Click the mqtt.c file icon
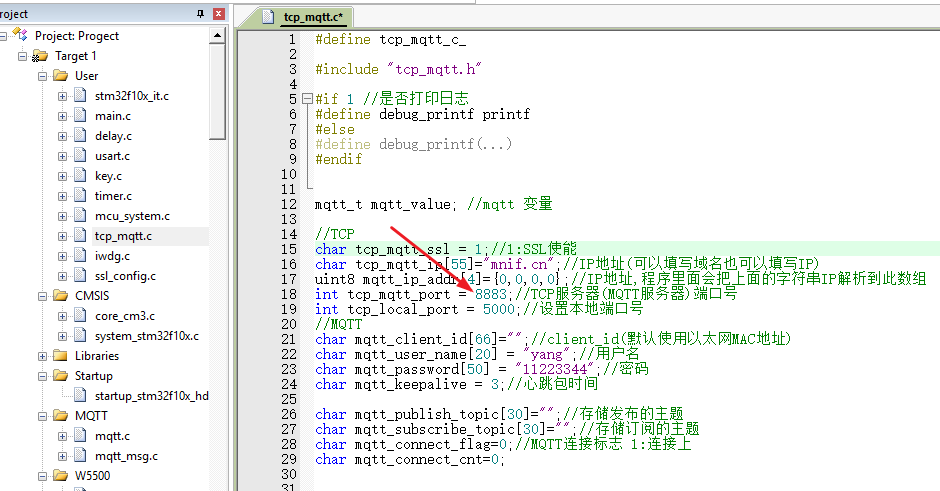Screen dimensions: 940x491 (80, 436)
